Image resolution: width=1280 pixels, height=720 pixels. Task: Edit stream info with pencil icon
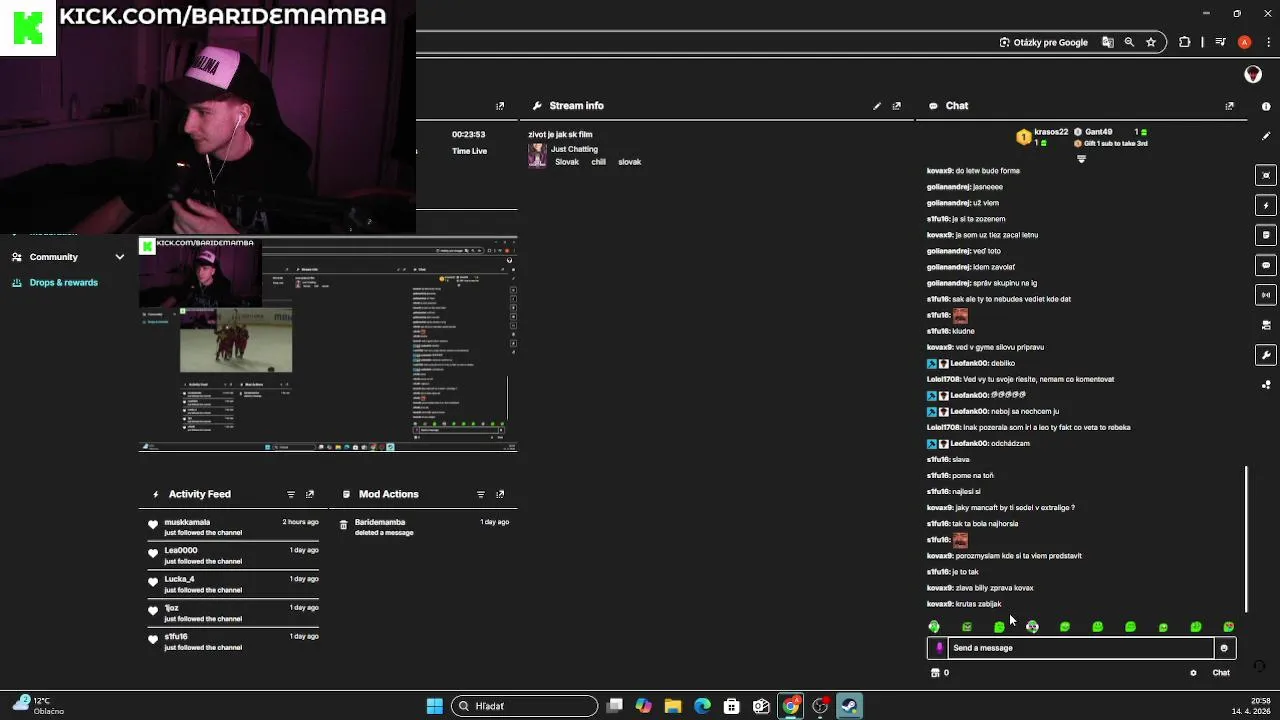coord(877,106)
